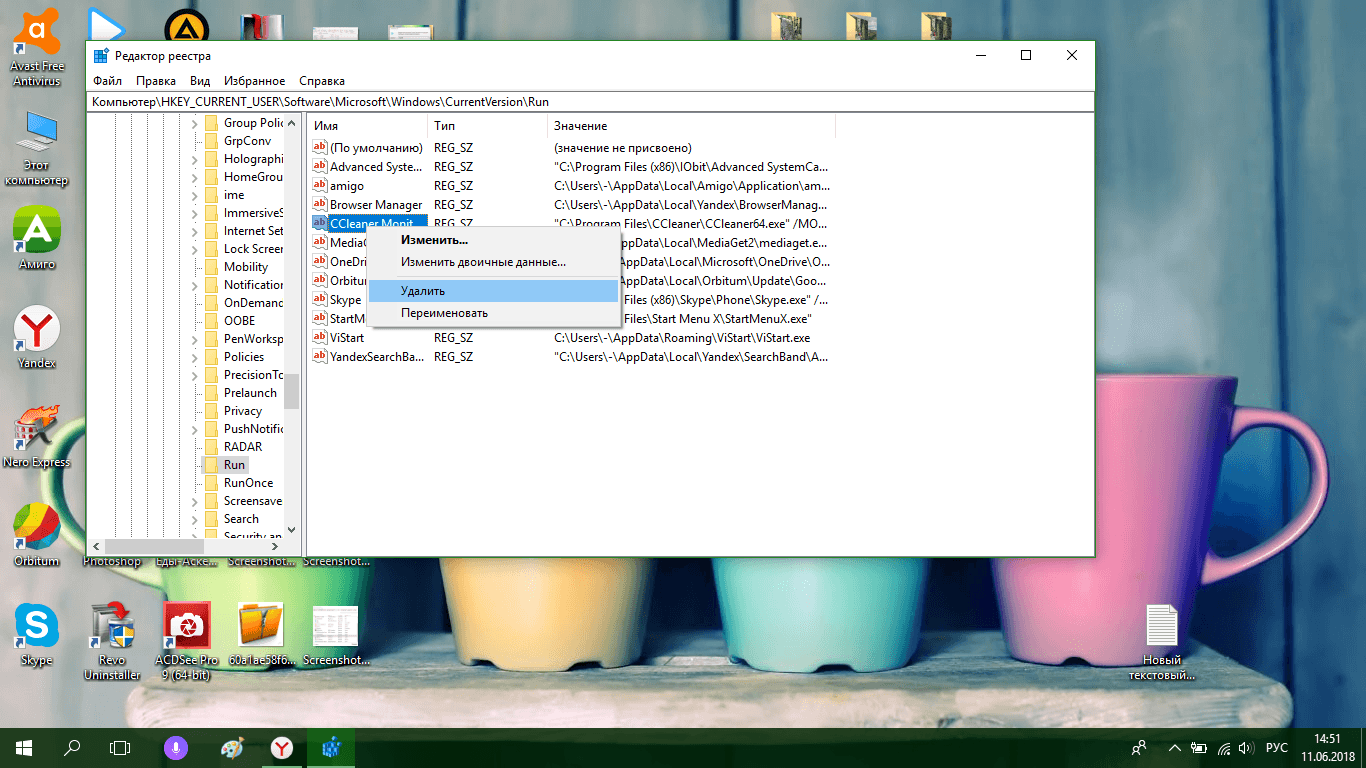The height and width of the screenshot is (768, 1366).
Task: Select the YandexSearchBand value name
Action: (x=376, y=357)
